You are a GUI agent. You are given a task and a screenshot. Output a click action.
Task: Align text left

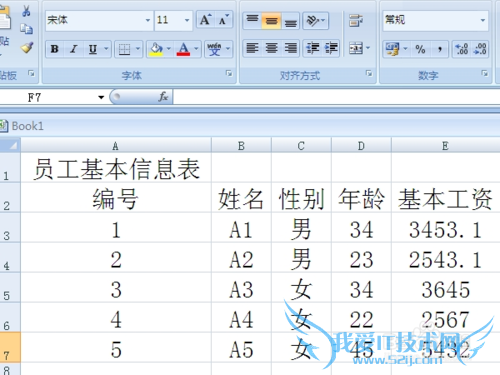point(252,48)
